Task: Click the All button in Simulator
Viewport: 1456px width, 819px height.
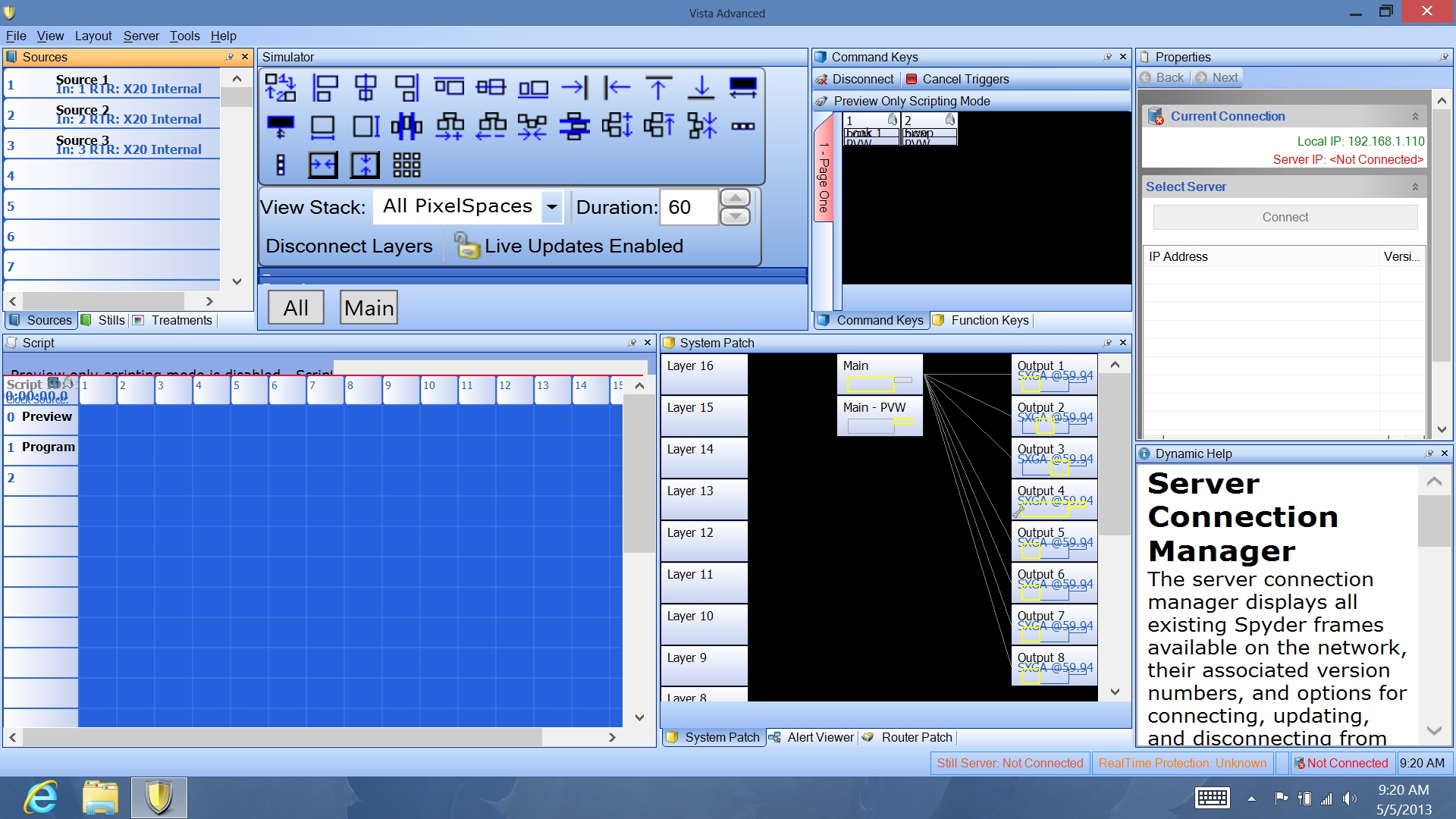Action: (x=296, y=308)
